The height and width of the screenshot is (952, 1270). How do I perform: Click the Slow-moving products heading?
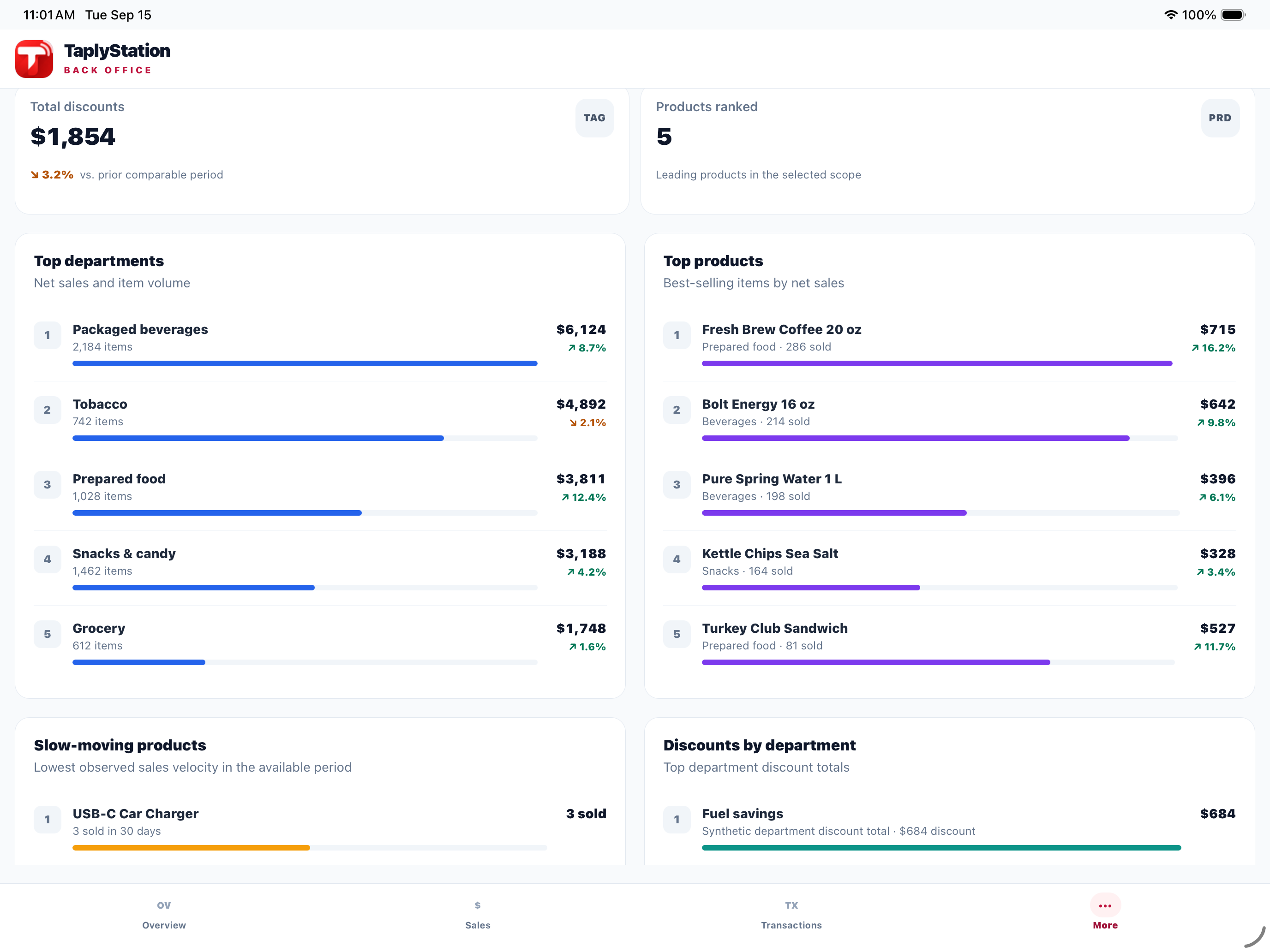click(120, 745)
